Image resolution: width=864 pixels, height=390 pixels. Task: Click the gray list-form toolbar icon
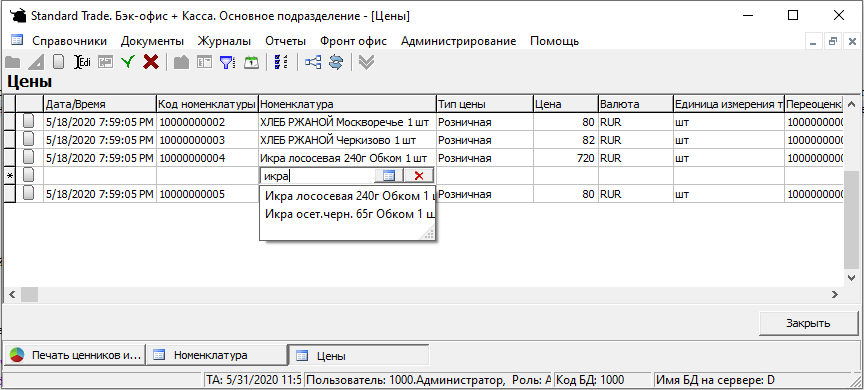coord(204,62)
